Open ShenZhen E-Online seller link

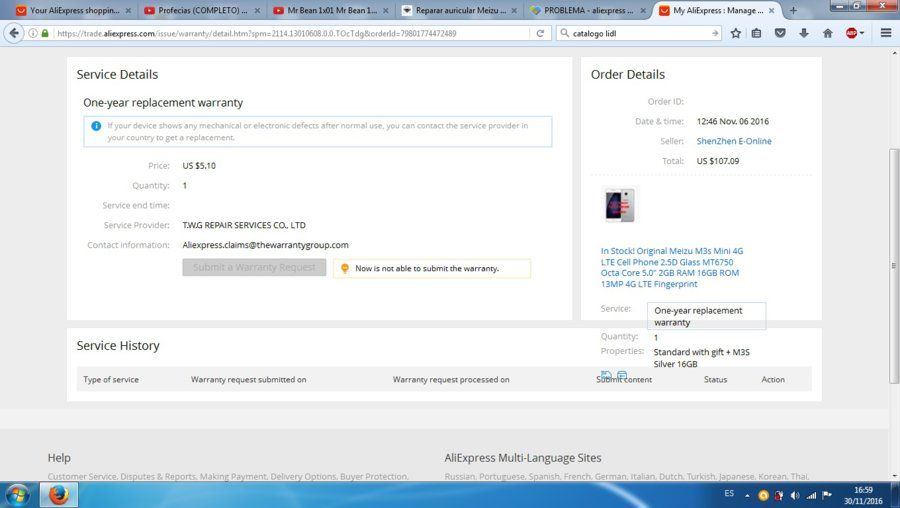click(734, 141)
